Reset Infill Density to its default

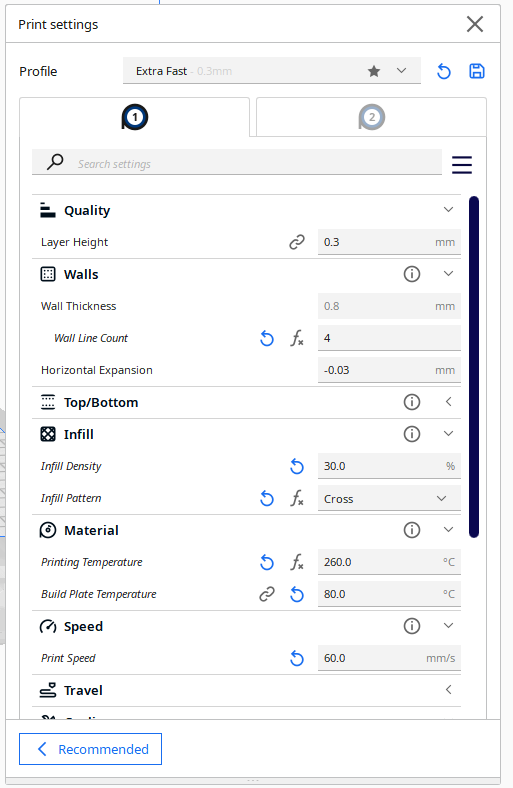click(297, 466)
